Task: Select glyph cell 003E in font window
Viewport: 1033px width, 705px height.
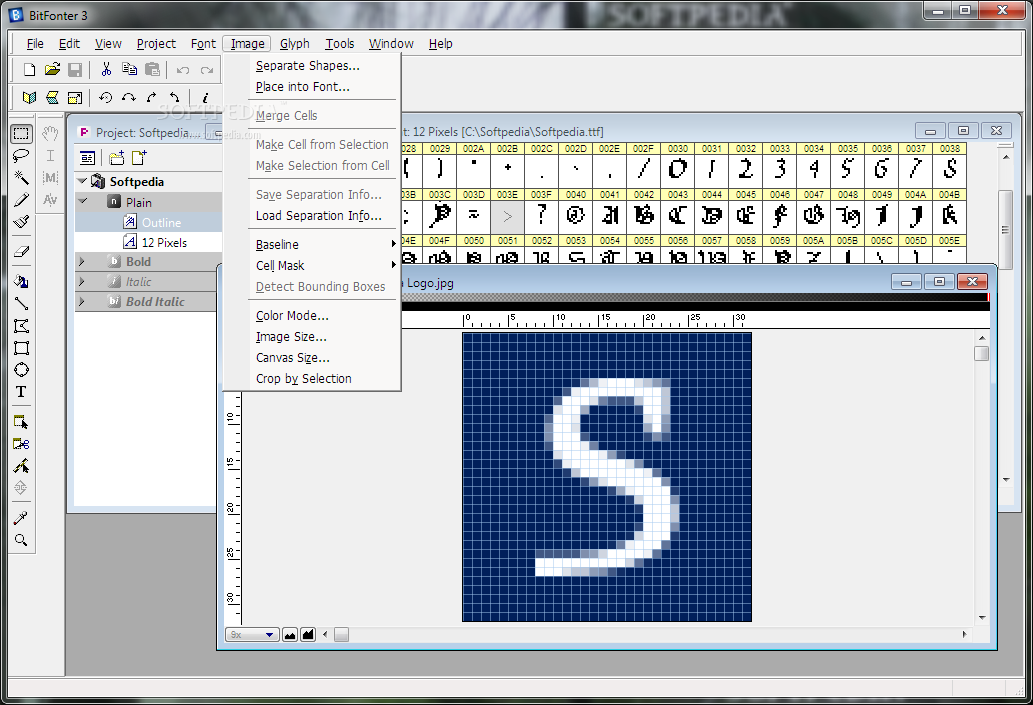Action: [x=507, y=210]
